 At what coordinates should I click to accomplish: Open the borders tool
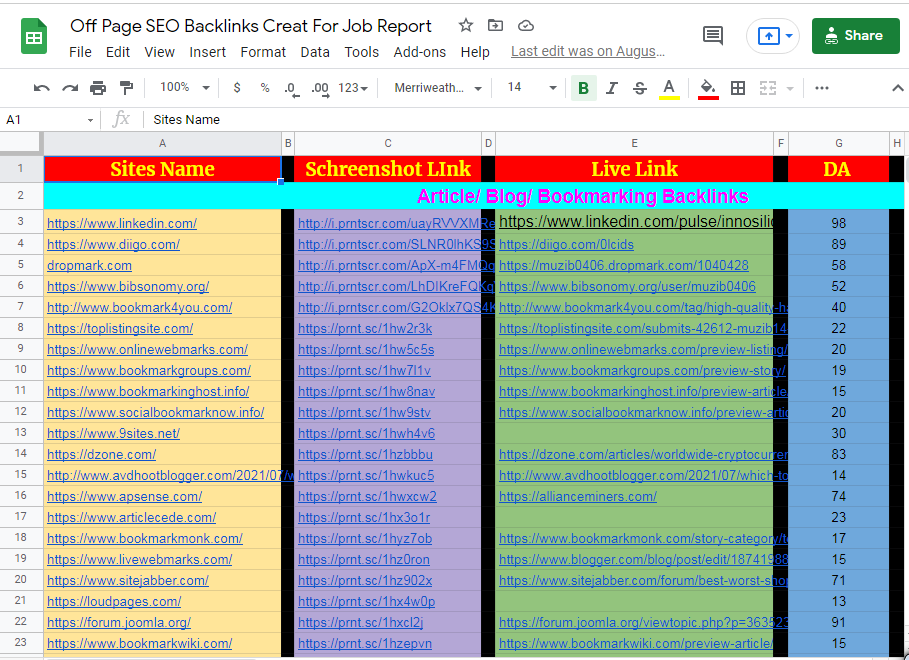coord(737,88)
